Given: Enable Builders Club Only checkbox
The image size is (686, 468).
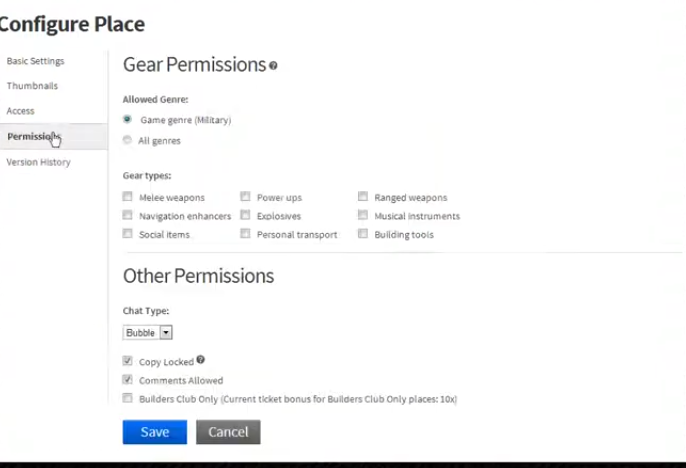Looking at the screenshot, I should pos(128,398).
